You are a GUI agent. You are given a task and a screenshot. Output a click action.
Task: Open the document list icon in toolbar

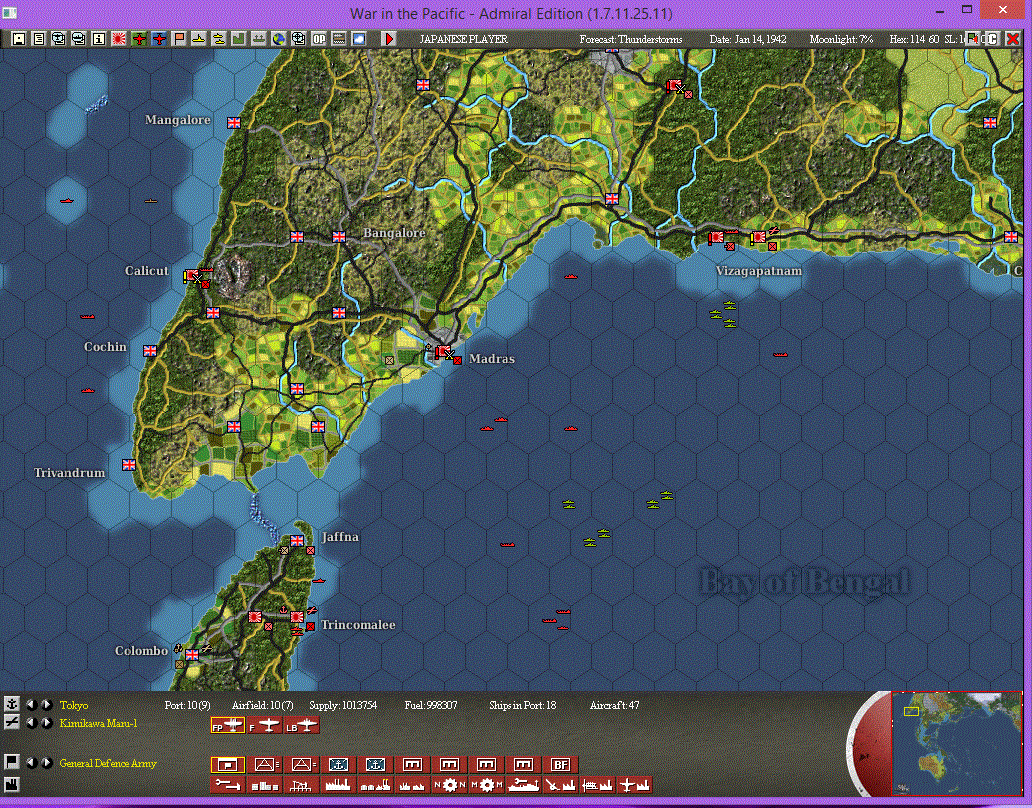click(x=38, y=39)
